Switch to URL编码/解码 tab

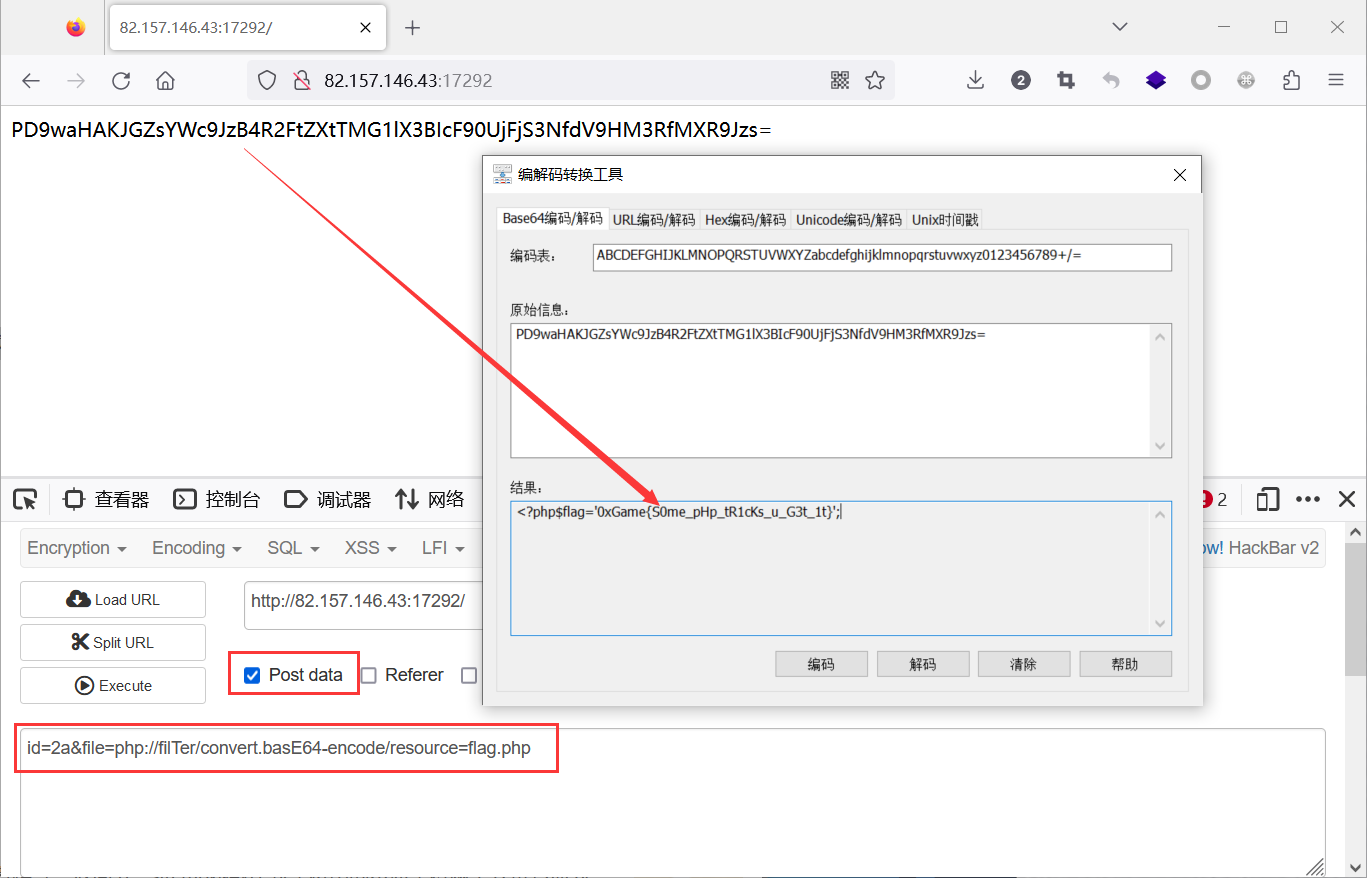[654, 219]
